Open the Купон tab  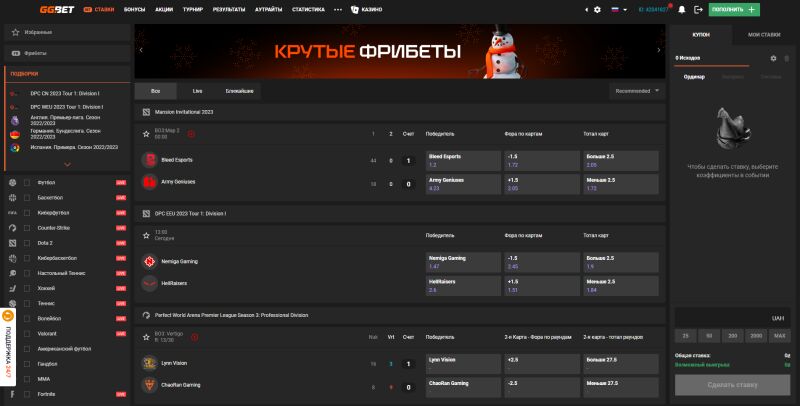[x=701, y=35]
